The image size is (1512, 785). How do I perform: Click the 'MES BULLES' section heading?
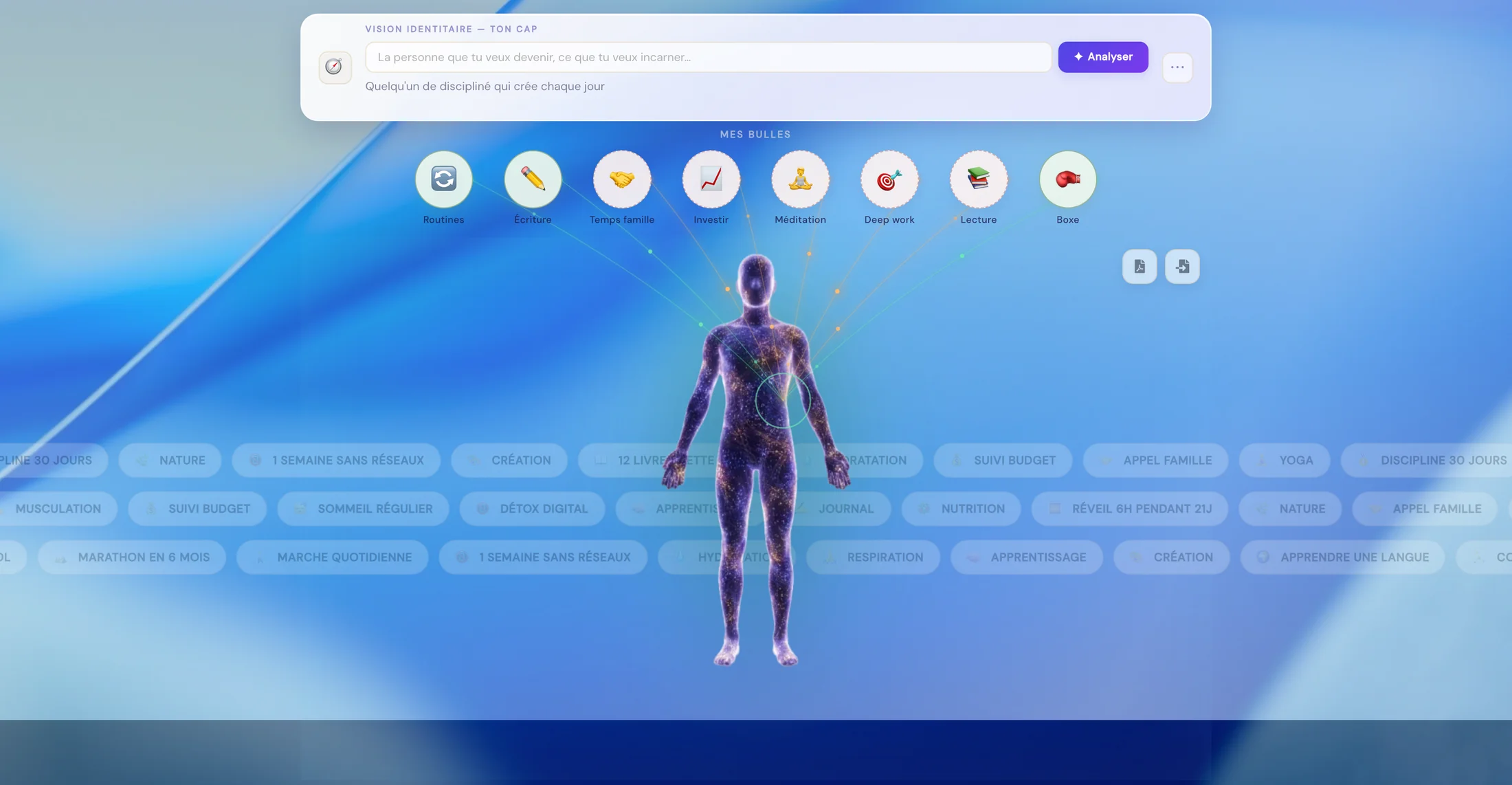pos(755,135)
